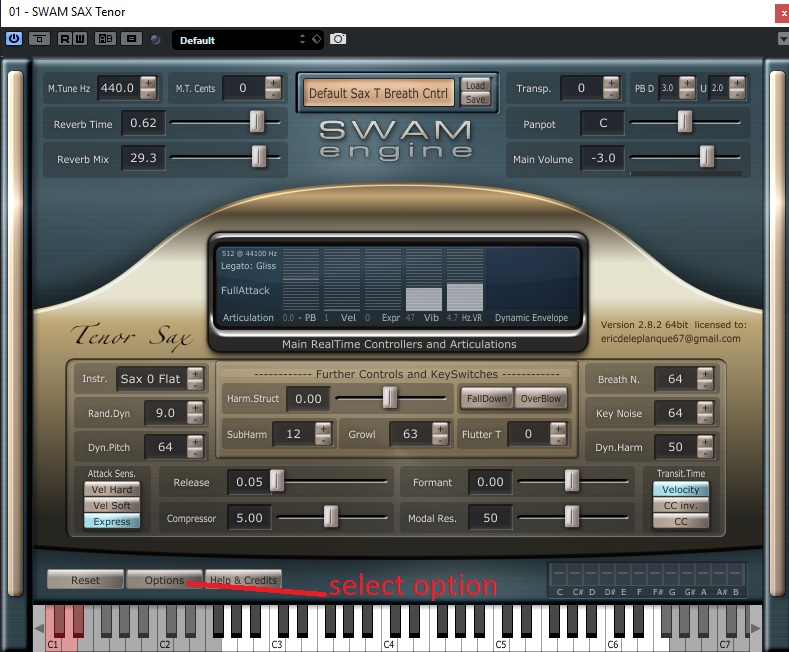Click the Reverb Time slider handle
Image resolution: width=789 pixels, height=652 pixels.
(x=257, y=122)
